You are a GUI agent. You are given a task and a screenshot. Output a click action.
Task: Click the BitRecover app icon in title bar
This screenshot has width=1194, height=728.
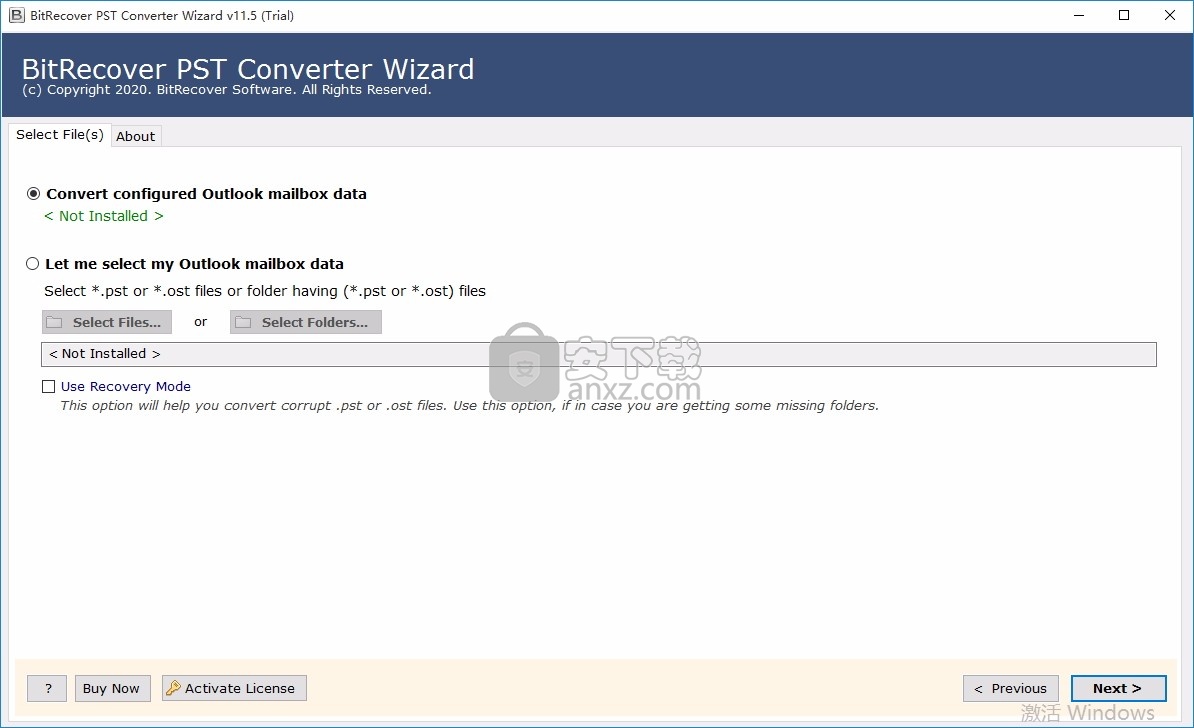coord(16,15)
